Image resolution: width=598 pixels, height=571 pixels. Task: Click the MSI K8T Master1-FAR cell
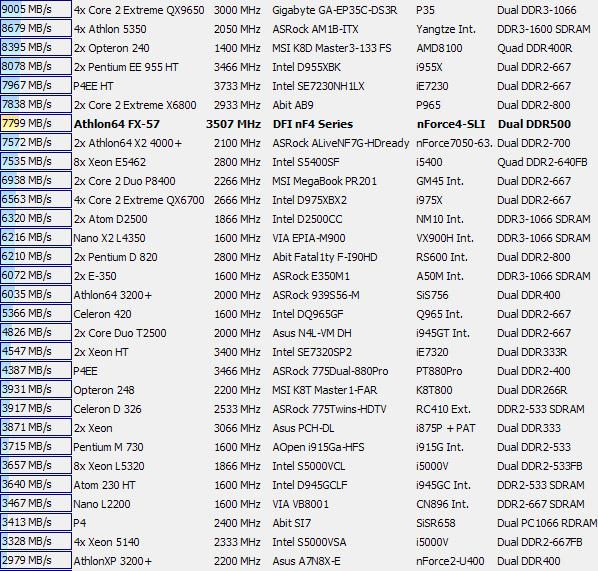[325, 391]
